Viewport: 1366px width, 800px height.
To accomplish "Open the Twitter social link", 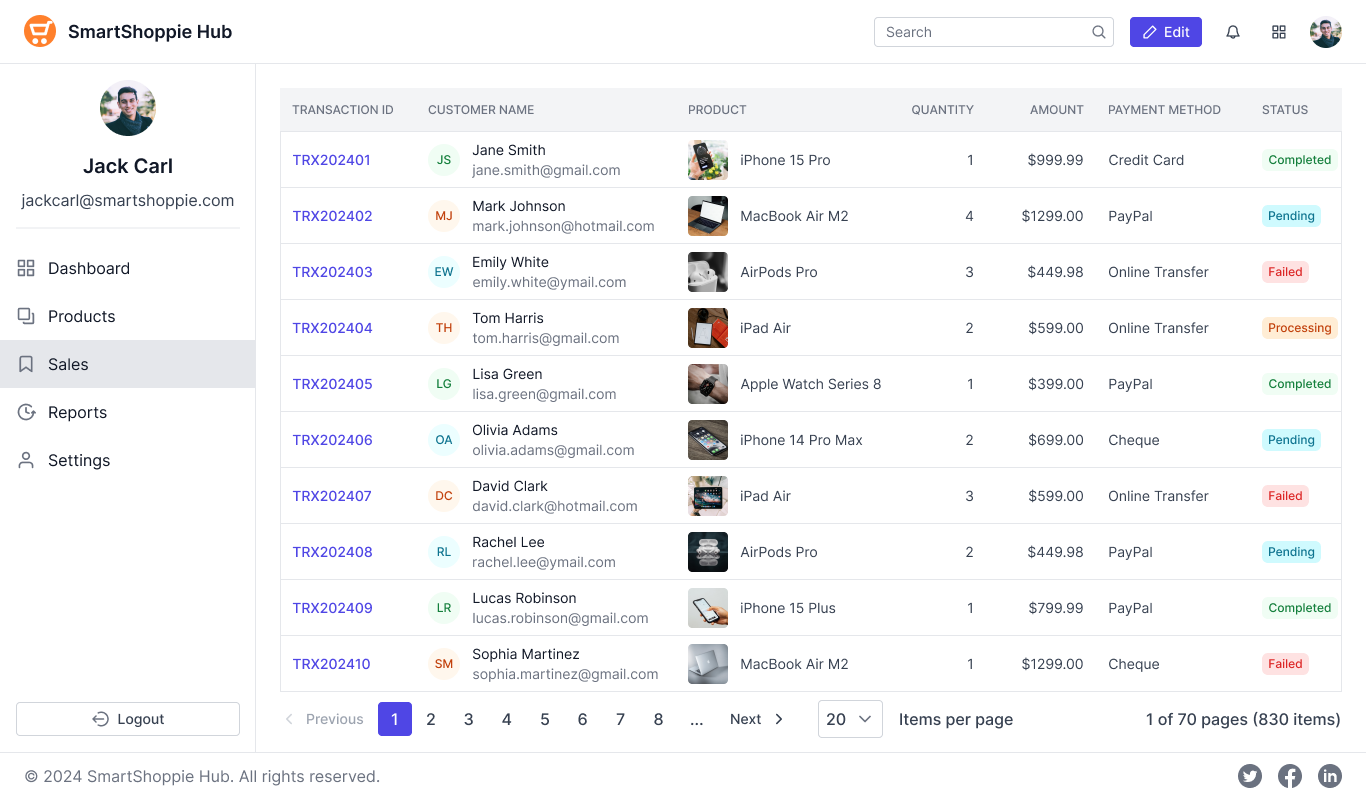I will (1249, 776).
